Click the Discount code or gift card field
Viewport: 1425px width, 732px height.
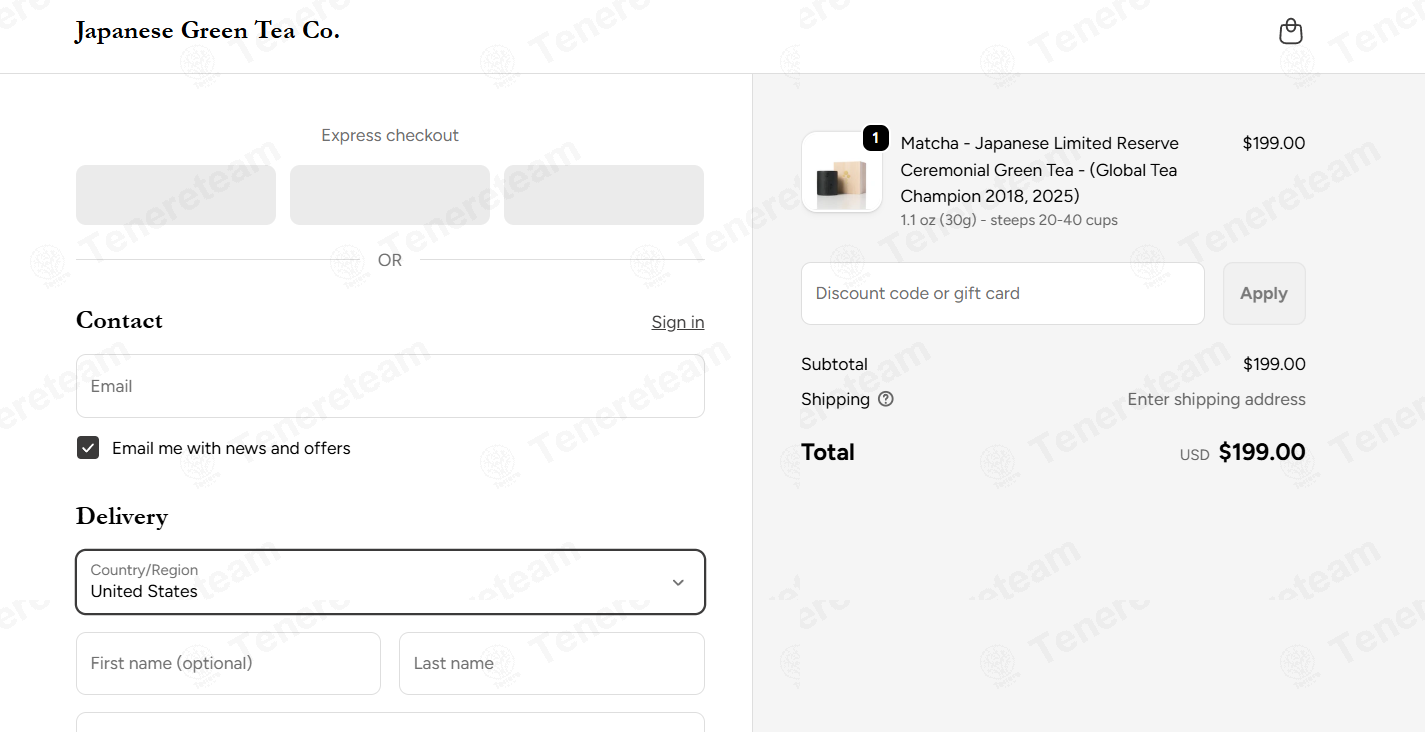(x=1003, y=293)
